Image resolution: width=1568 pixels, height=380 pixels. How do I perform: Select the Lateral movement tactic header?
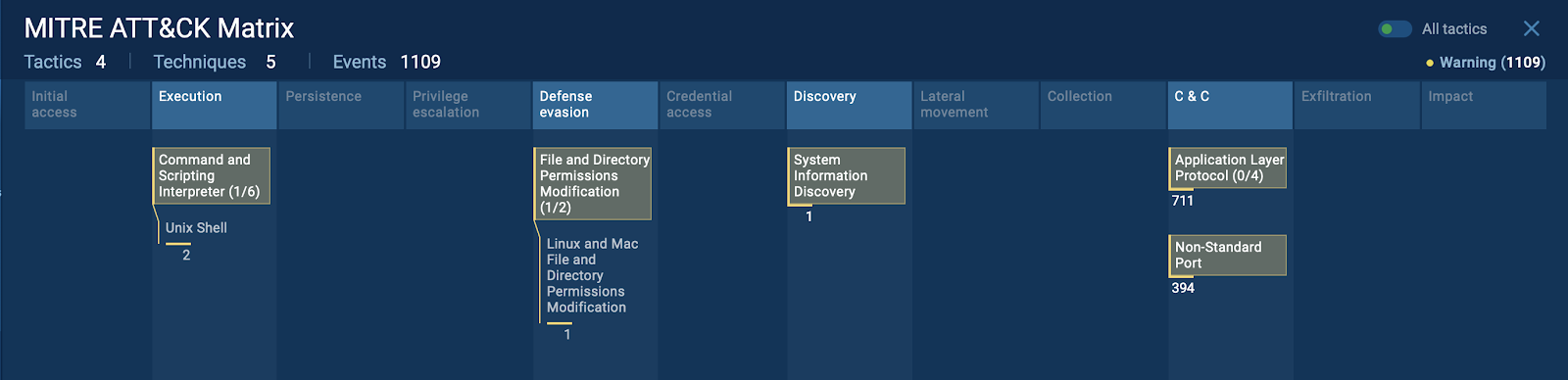976,105
